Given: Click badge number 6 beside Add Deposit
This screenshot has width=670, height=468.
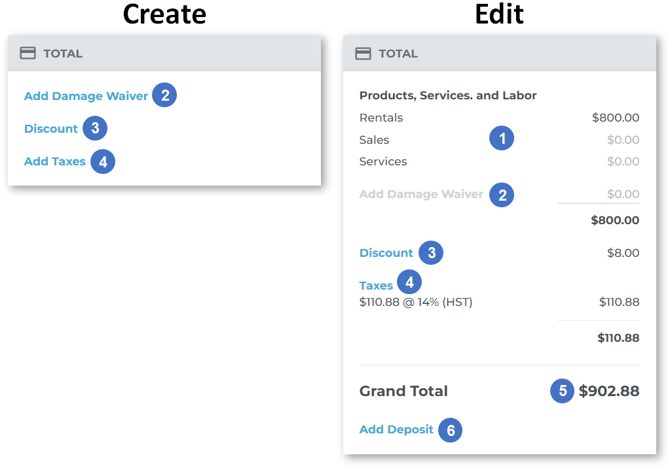Looking at the screenshot, I should coord(450,430).
